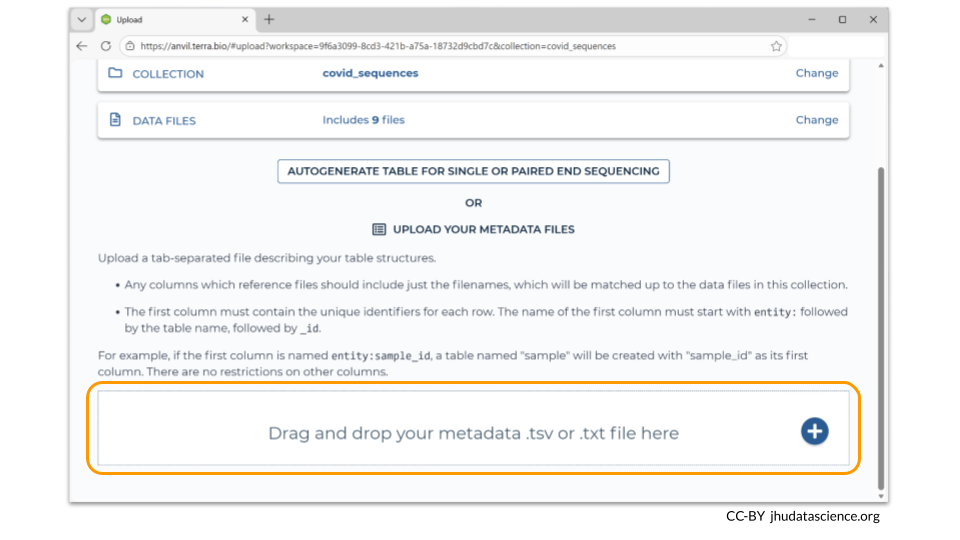Click covid_sequences collection name
This screenshot has width=960, height=540.
[370, 73]
